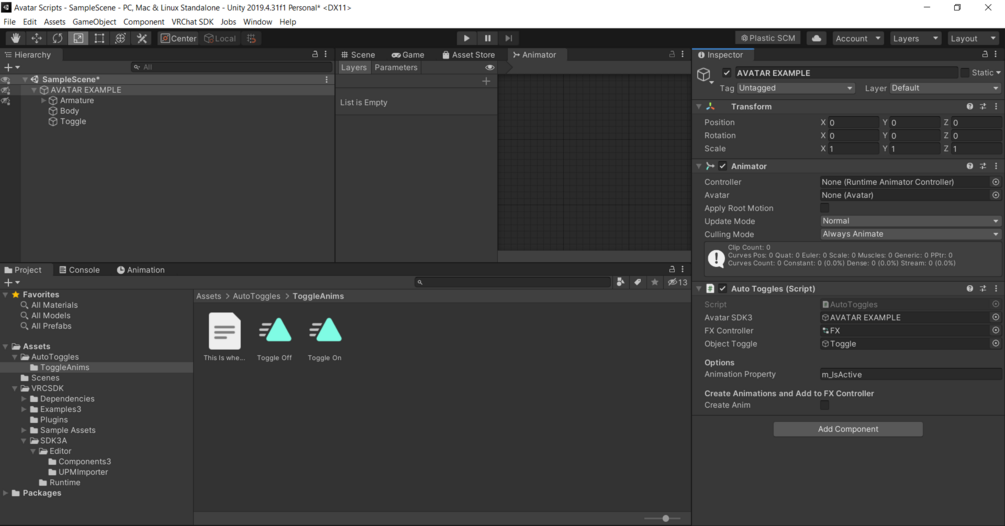
Task: Open the File menu
Action: pos(10,22)
